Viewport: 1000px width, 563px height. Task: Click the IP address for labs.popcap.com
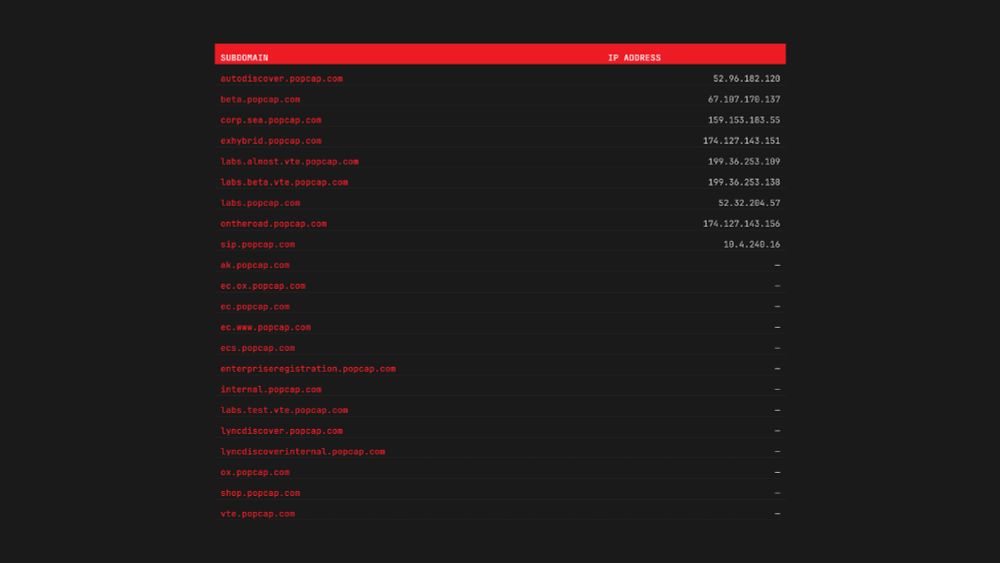(x=749, y=203)
